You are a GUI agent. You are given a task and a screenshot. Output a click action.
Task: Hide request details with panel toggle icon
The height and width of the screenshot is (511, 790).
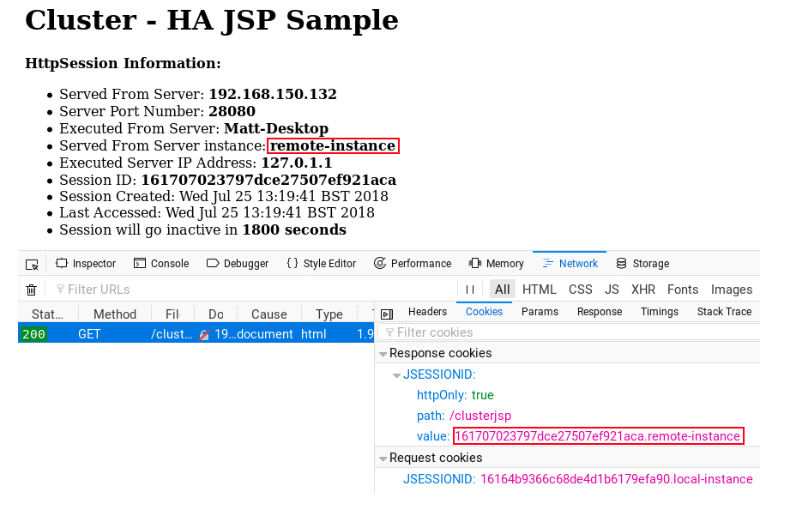coord(387,314)
